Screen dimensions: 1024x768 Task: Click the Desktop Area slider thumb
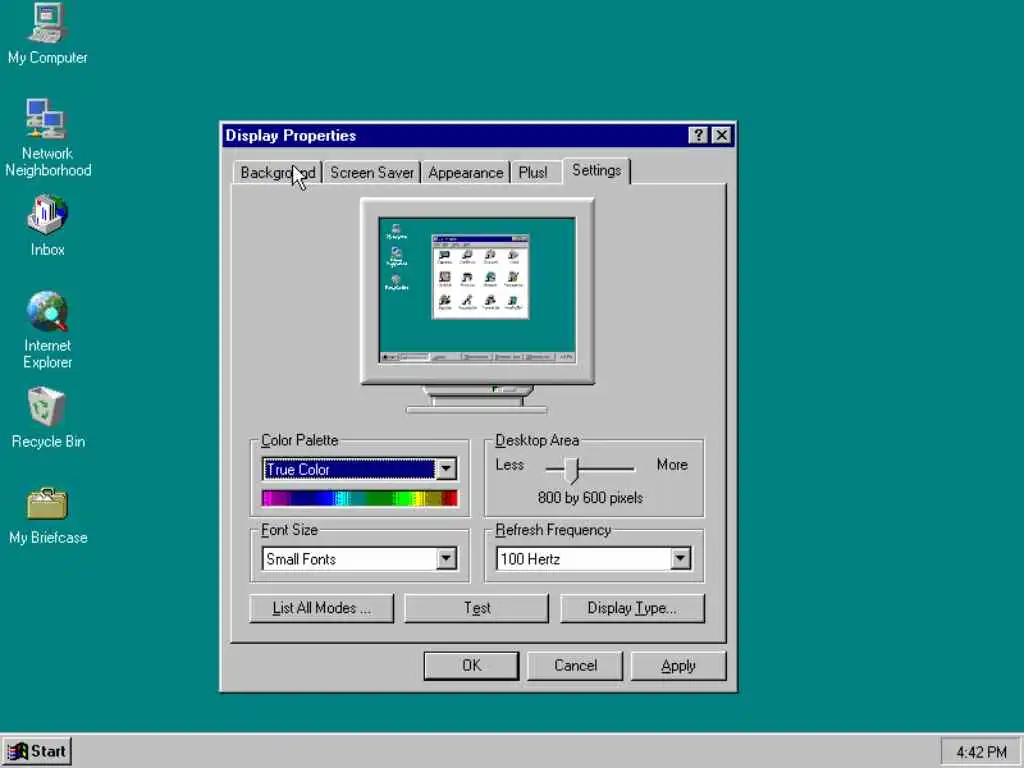click(x=572, y=470)
